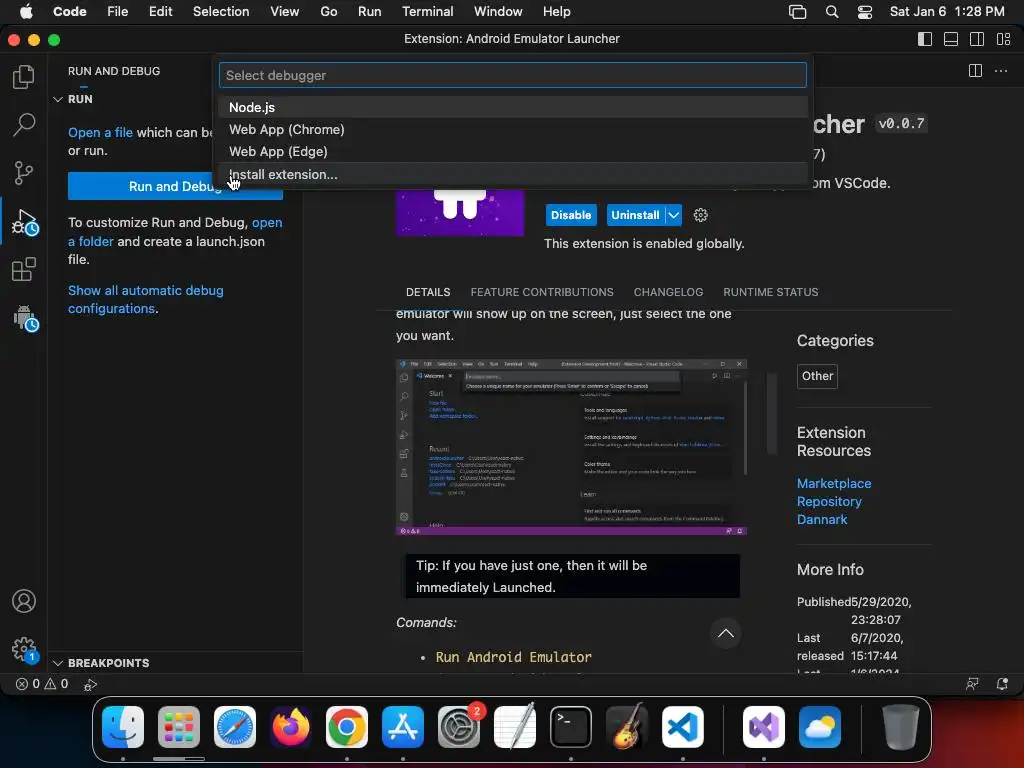The height and width of the screenshot is (768, 1024).
Task: Click the feedback icon in status bar
Action: click(x=972, y=684)
